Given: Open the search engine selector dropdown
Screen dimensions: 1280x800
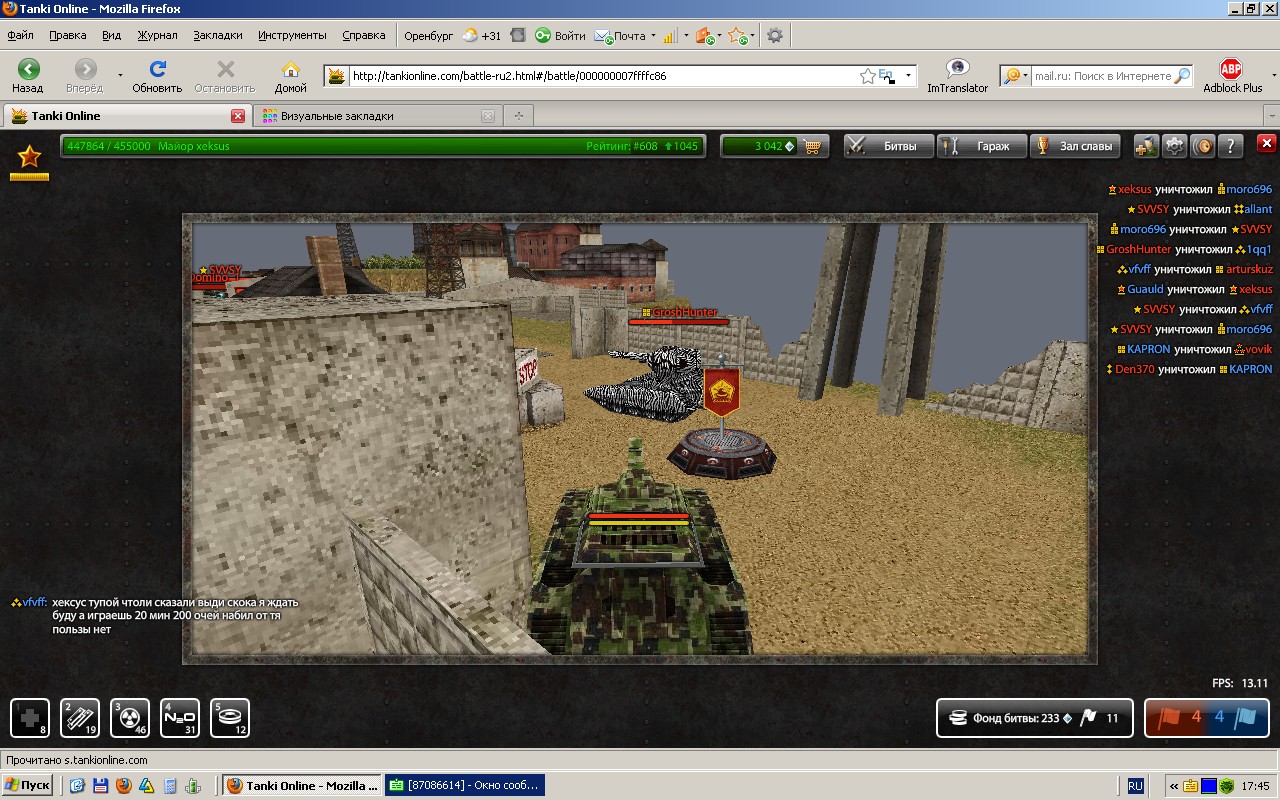Looking at the screenshot, I should click(x=1016, y=76).
